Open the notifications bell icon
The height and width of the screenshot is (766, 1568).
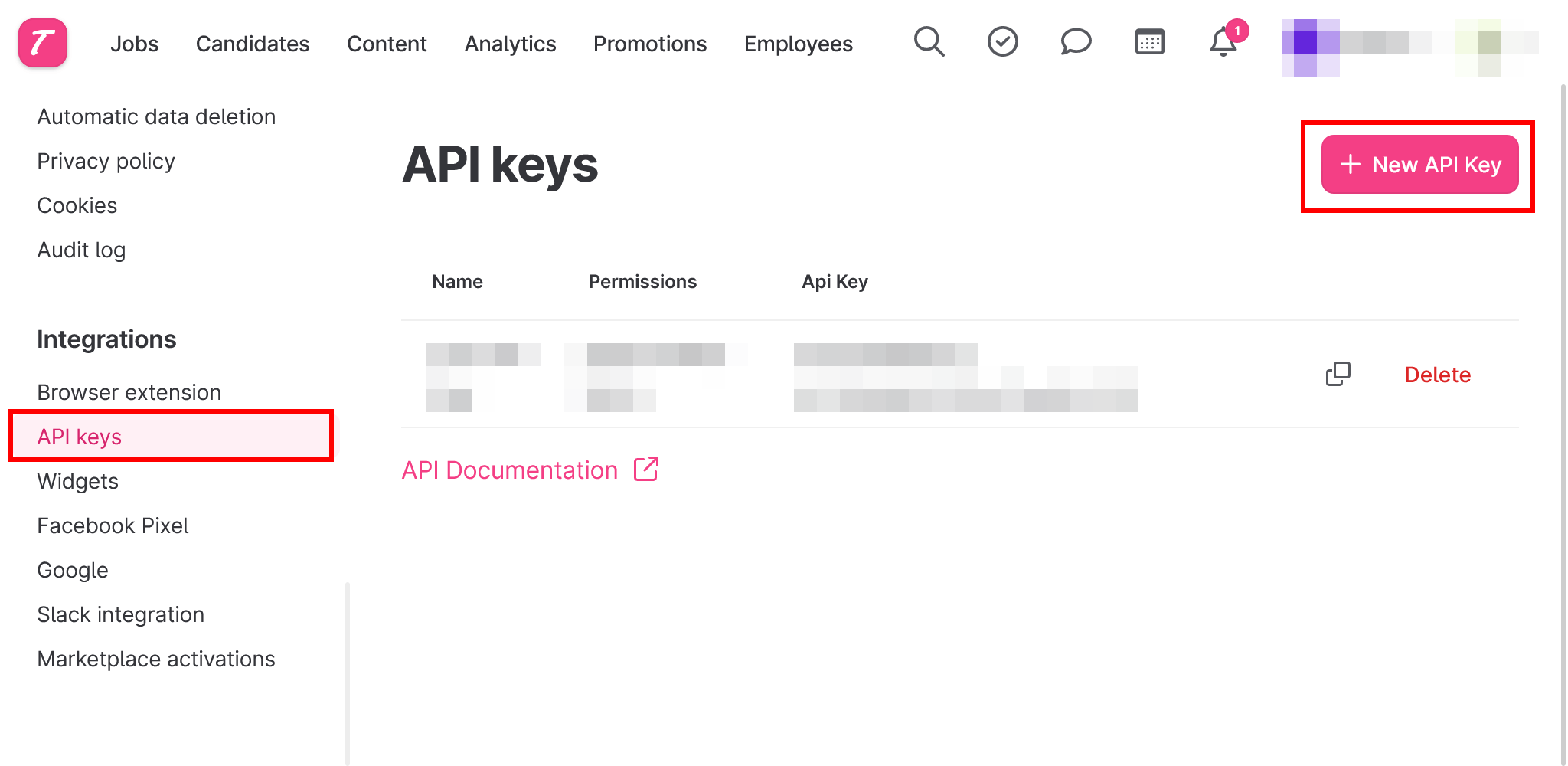tap(1223, 41)
